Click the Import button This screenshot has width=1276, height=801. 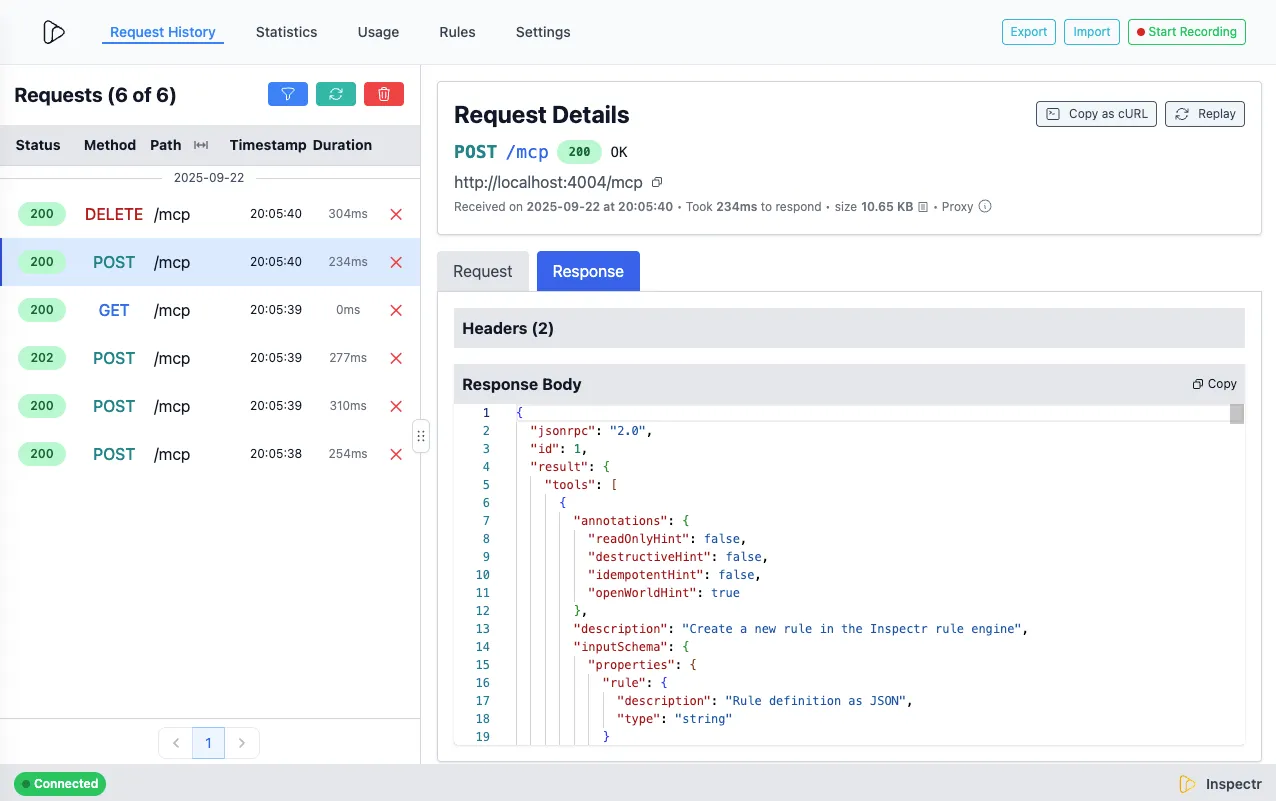[x=1092, y=32]
